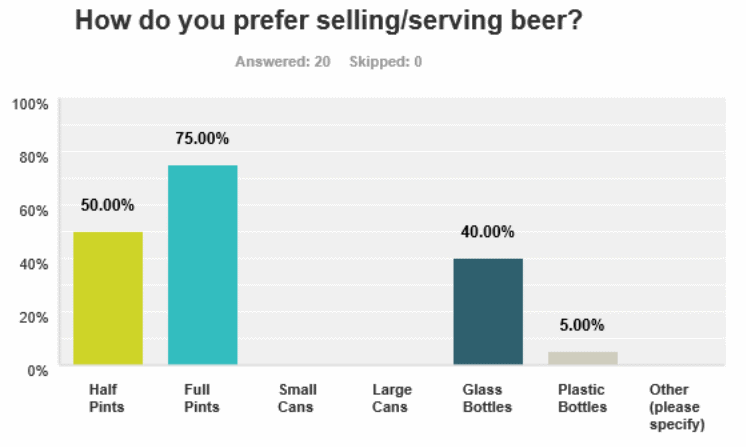Click the Skipped: 0 text
The width and height of the screenshot is (746, 447).
click(x=385, y=62)
